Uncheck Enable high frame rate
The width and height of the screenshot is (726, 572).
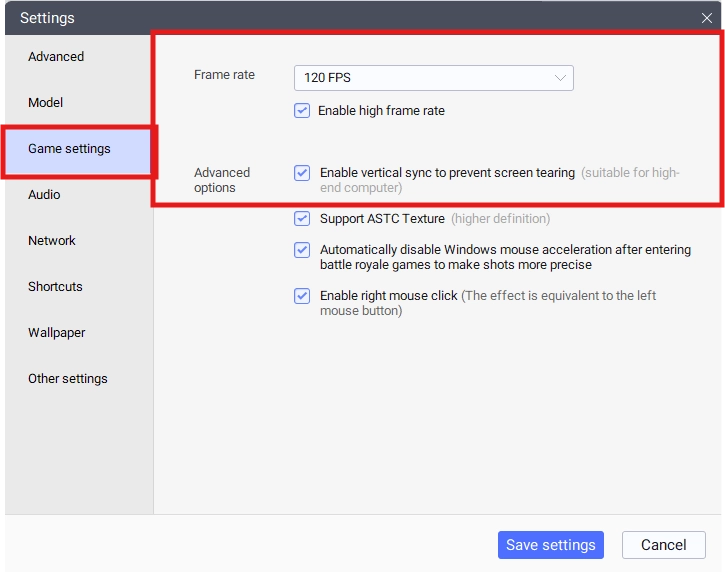pos(302,111)
